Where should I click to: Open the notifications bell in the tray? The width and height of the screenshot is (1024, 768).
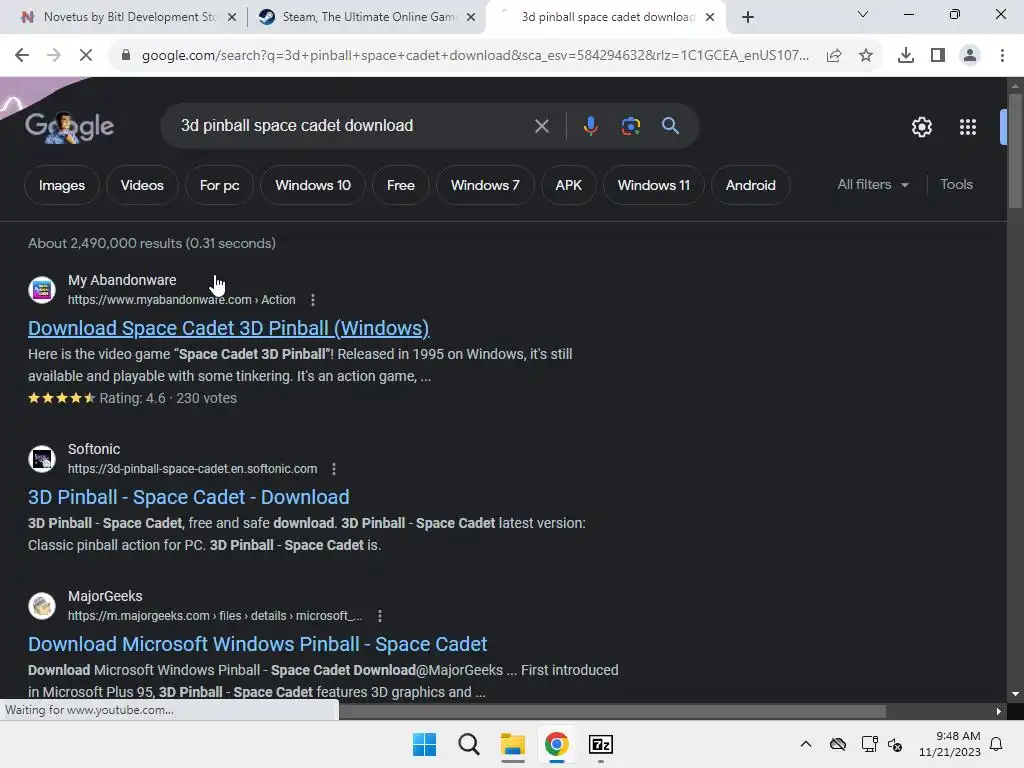coord(997,744)
